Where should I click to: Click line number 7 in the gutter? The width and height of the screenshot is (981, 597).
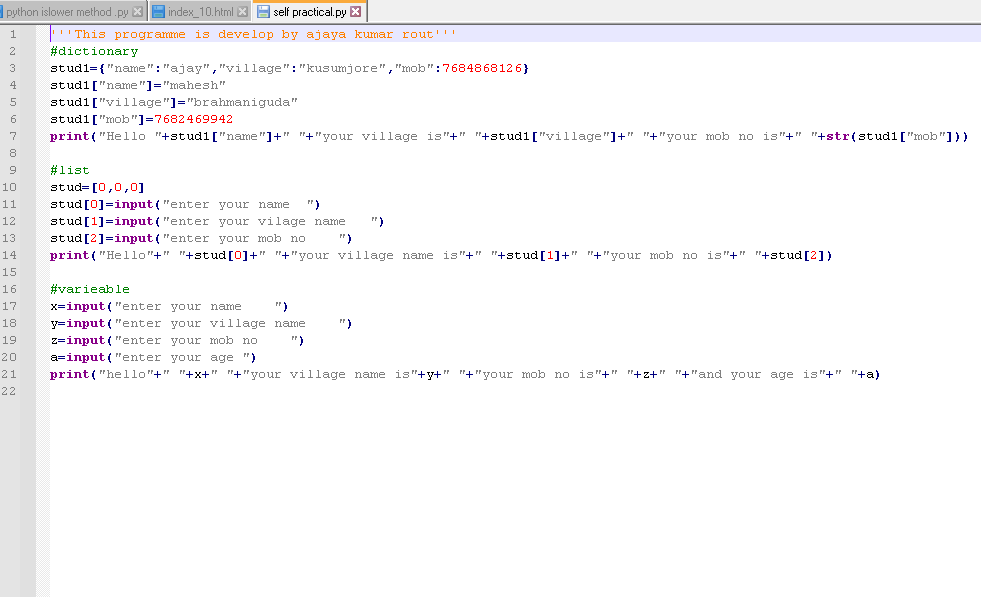(12, 136)
